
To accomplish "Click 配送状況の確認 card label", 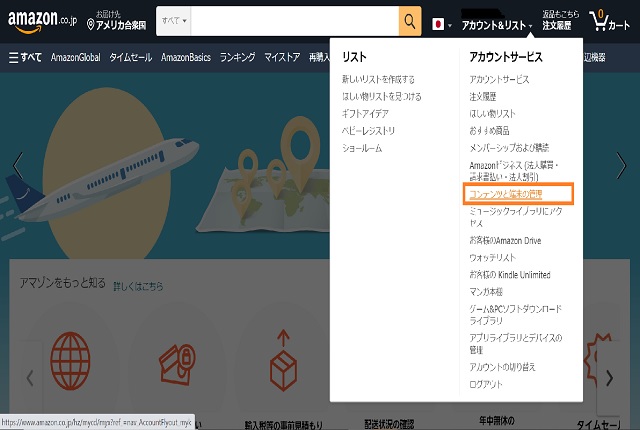I will coord(389,424).
